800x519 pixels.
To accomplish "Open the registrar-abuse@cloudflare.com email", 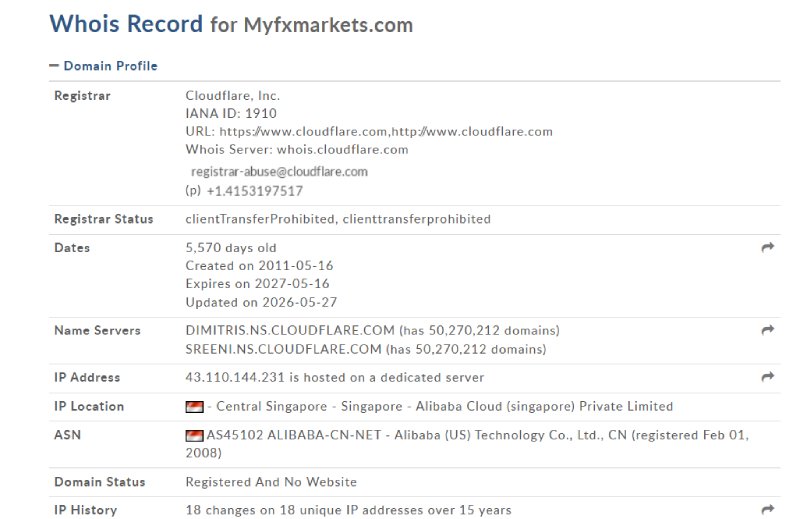I will tap(279, 171).
